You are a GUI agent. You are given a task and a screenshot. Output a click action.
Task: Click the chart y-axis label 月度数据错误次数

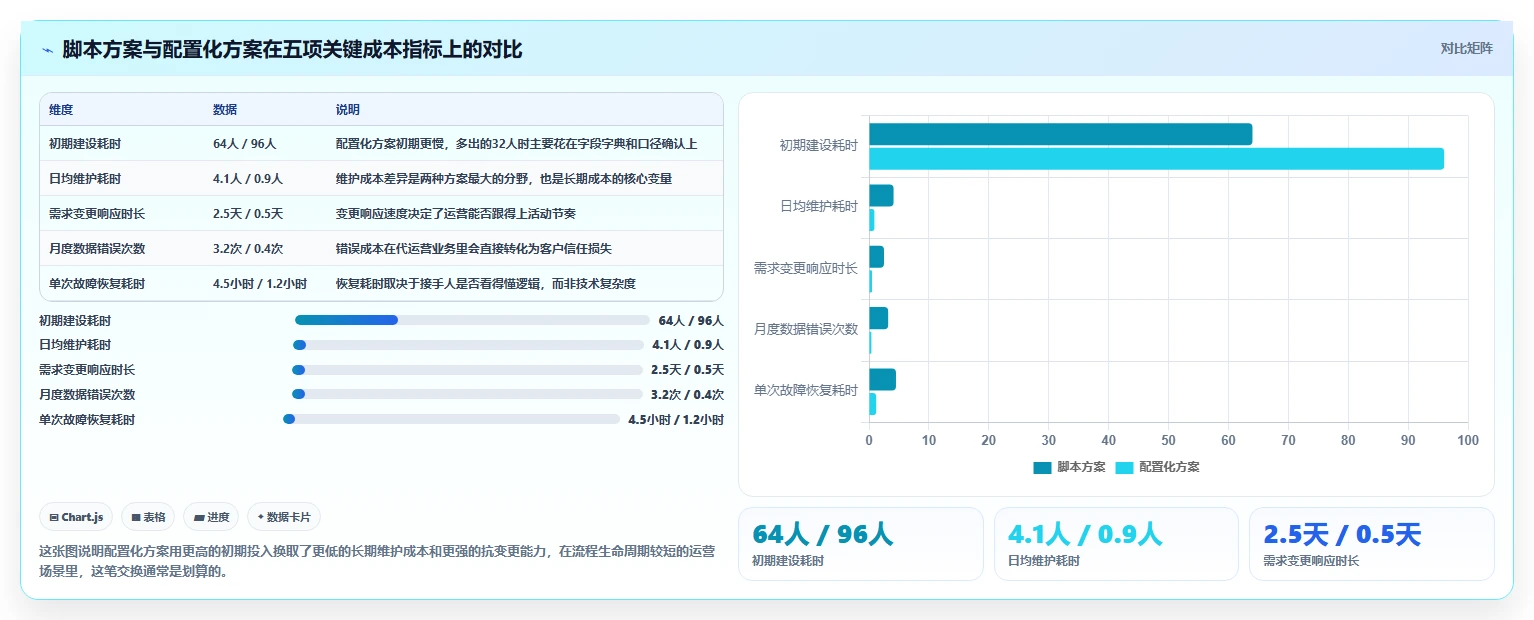click(806, 329)
